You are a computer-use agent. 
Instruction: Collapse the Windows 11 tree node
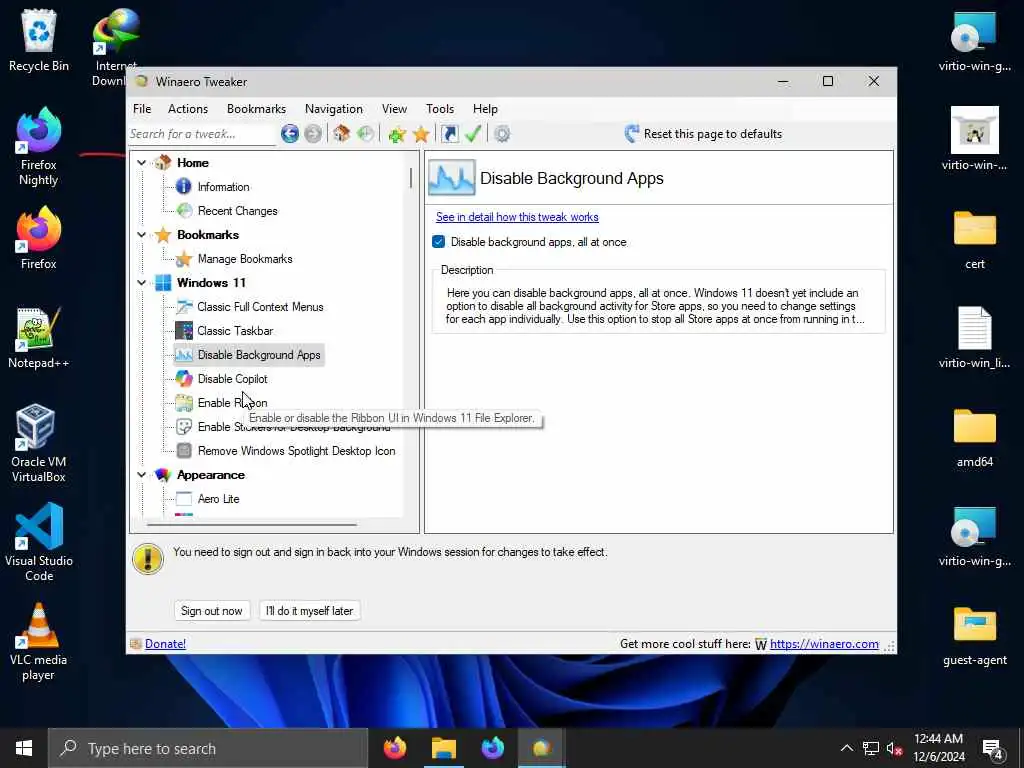click(x=142, y=283)
